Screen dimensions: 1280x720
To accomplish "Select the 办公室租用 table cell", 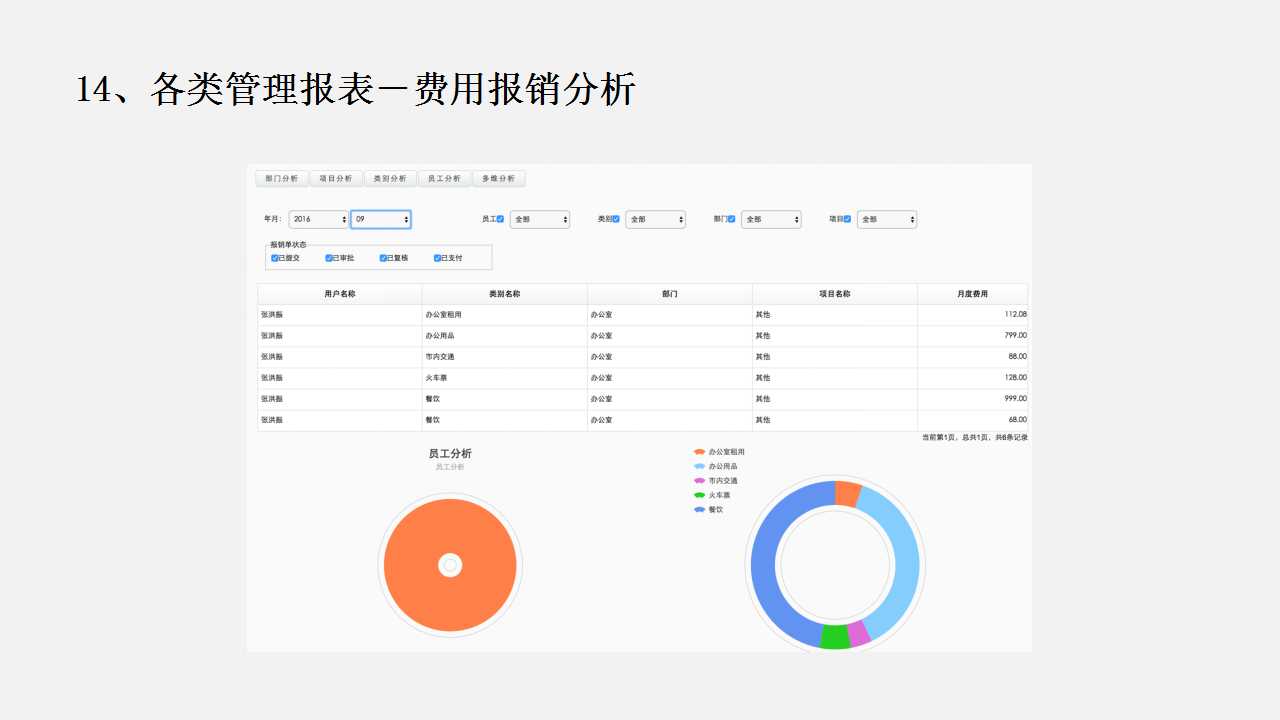I will (505, 315).
